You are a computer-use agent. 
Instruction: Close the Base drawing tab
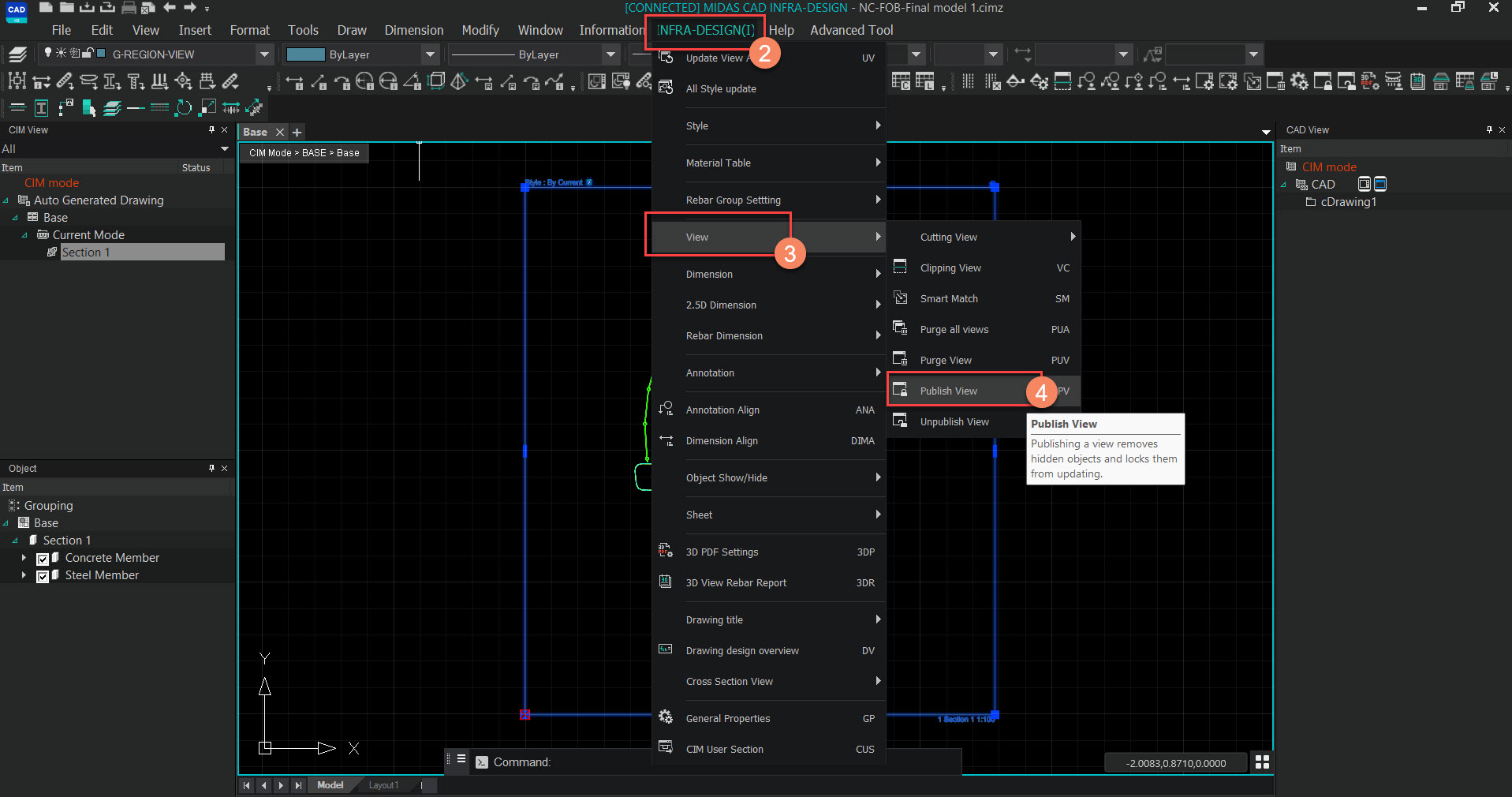coord(279,132)
